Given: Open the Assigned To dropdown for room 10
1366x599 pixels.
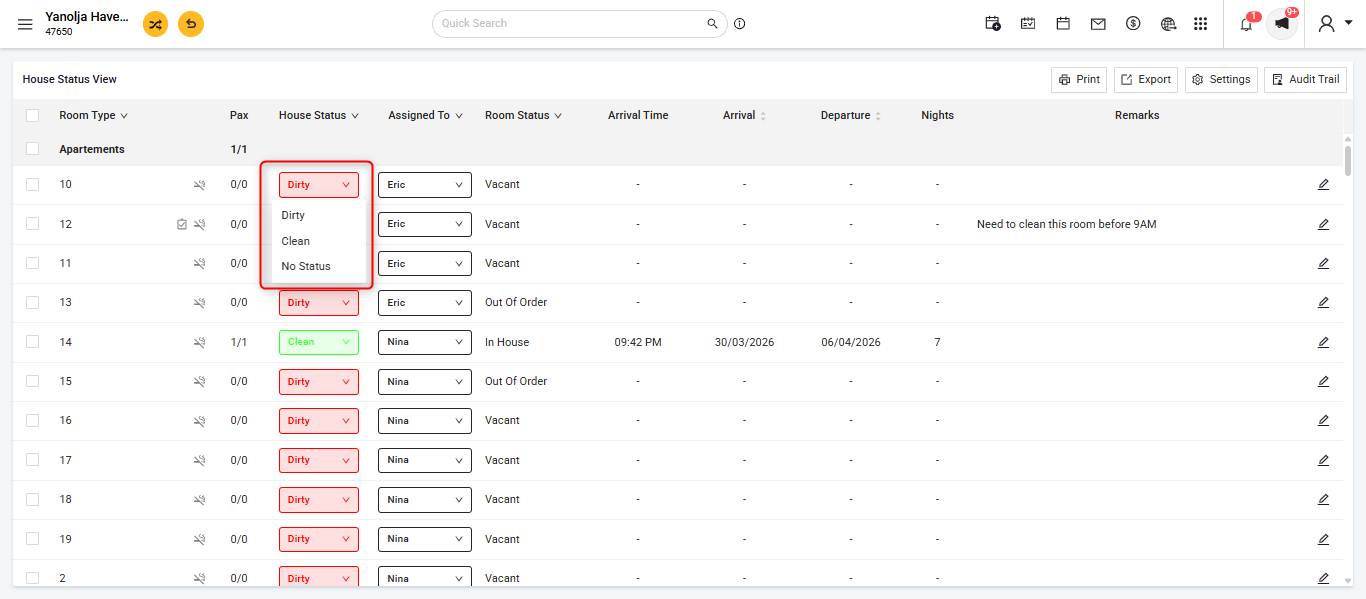Looking at the screenshot, I should pyautogui.click(x=424, y=184).
